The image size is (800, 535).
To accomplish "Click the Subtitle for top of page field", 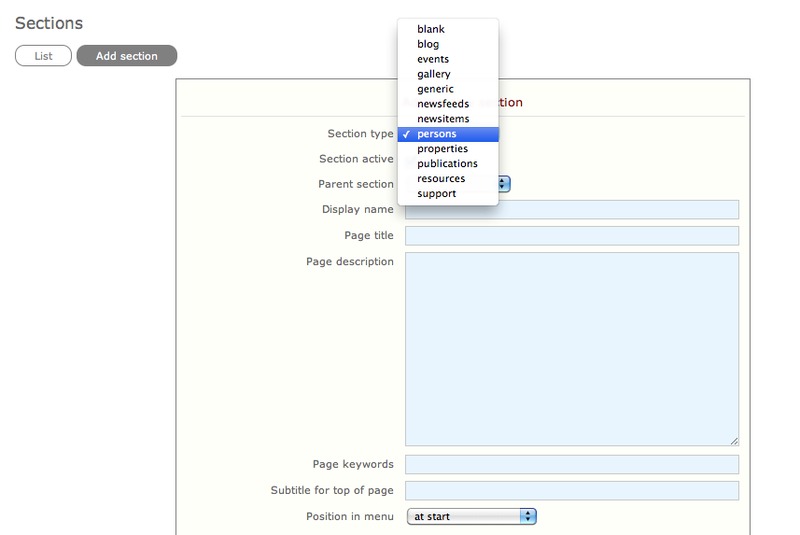I will (x=571, y=491).
